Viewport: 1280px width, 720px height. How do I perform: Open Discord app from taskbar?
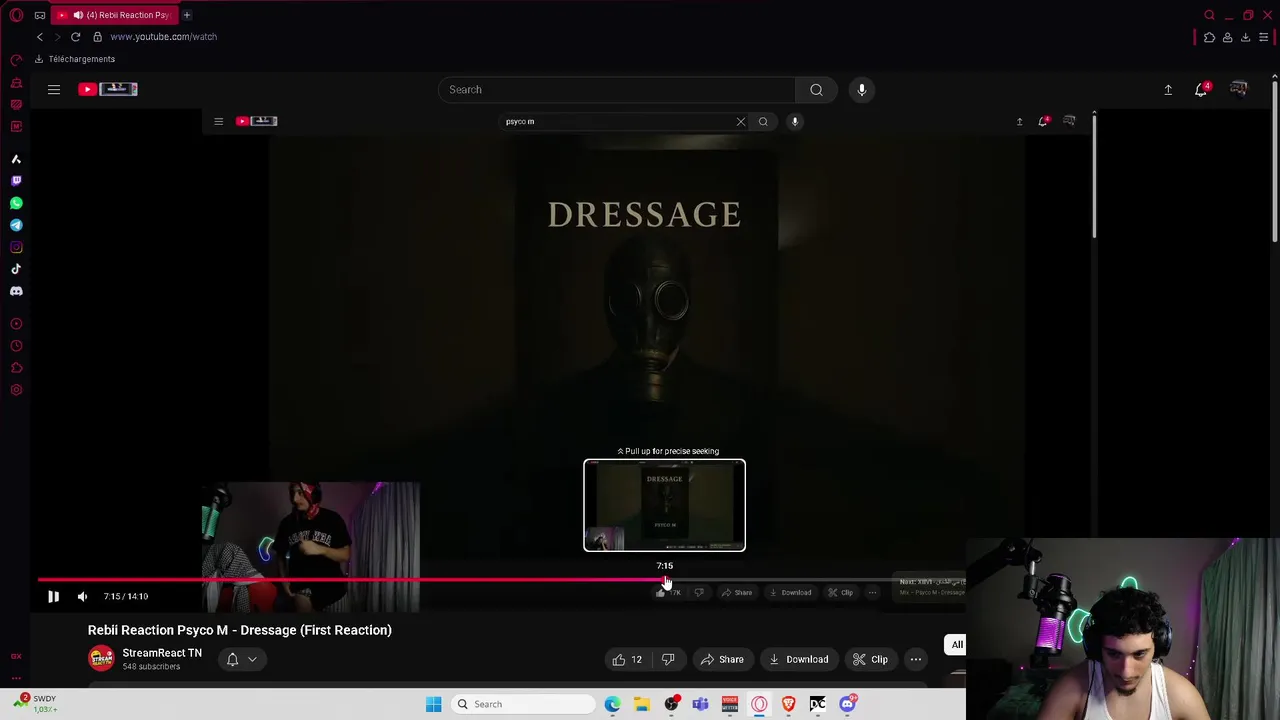[848, 704]
